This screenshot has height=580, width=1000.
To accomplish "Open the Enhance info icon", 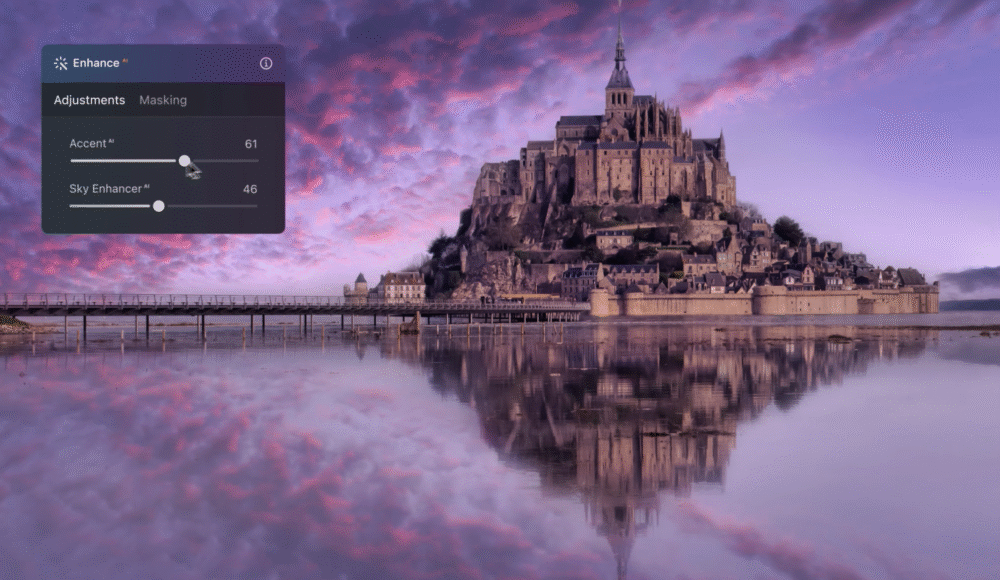I will pos(266,63).
